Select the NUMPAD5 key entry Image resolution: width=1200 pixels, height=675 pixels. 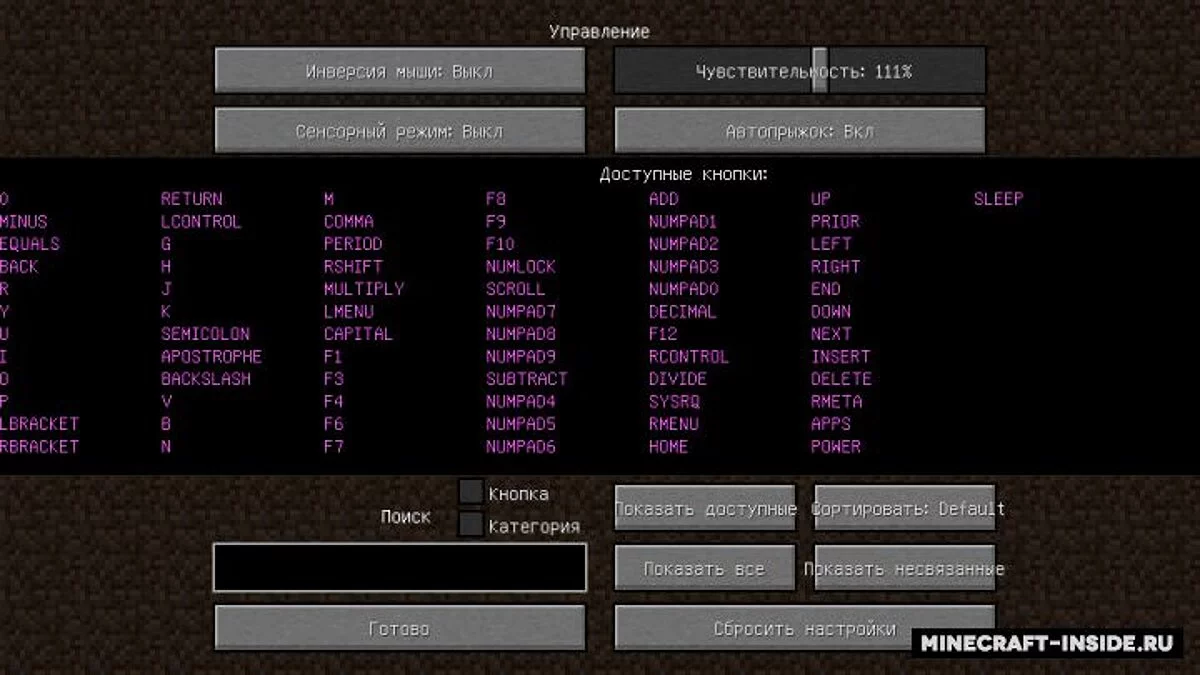521,424
